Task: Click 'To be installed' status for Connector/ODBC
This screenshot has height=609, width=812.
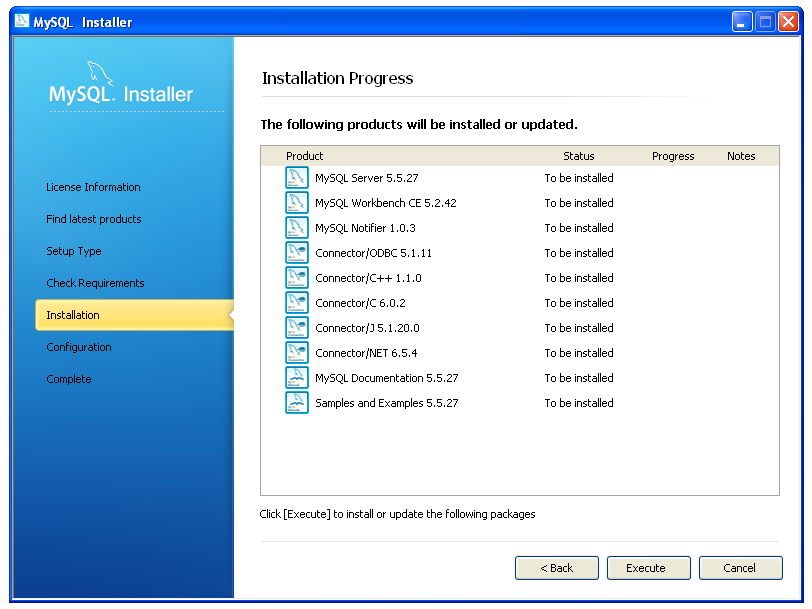Action: coord(579,253)
